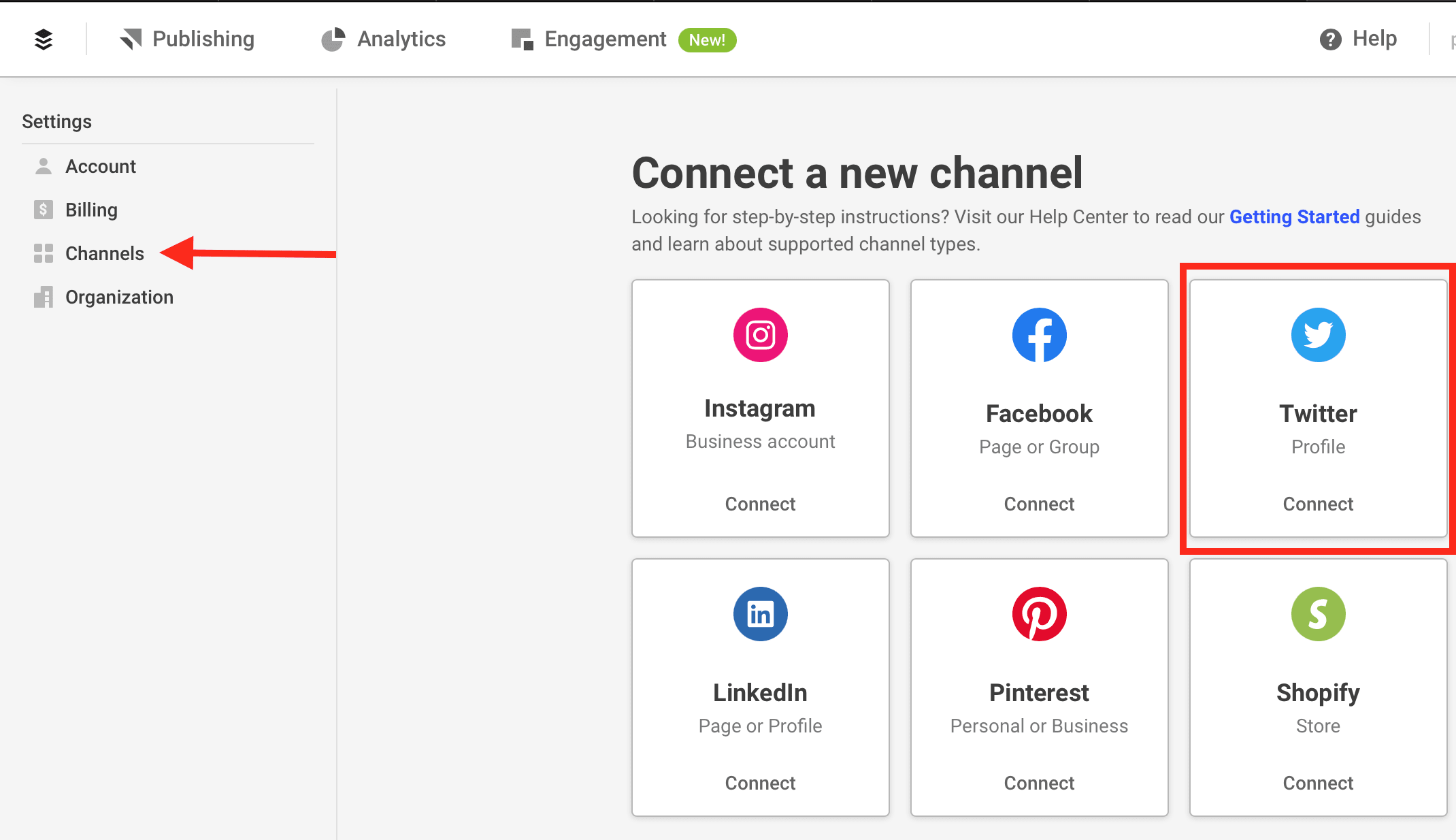Click the 'Profile' subtitle on Twitter card
Screen dimensions: 1456x840
1318,447
